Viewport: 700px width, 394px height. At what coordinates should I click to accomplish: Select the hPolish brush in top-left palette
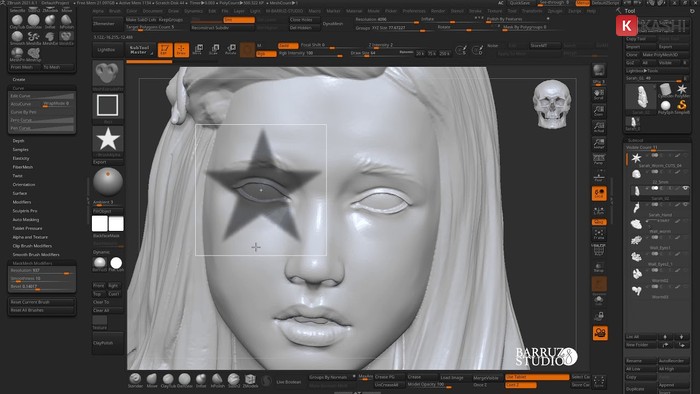pos(66,21)
